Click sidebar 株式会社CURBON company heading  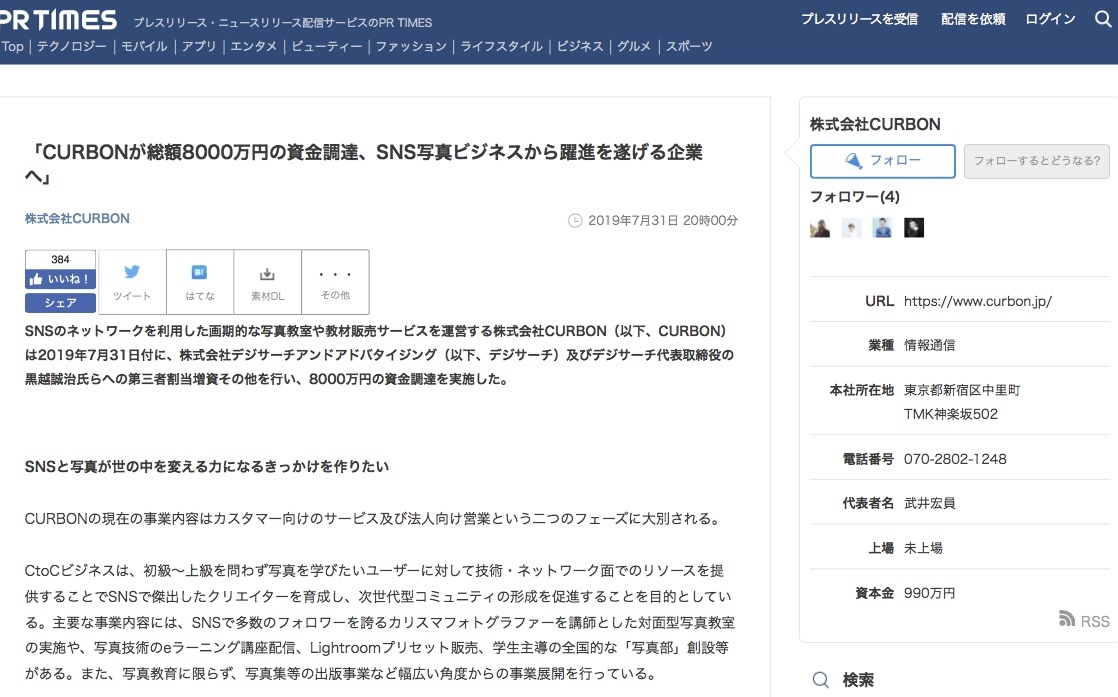875,125
